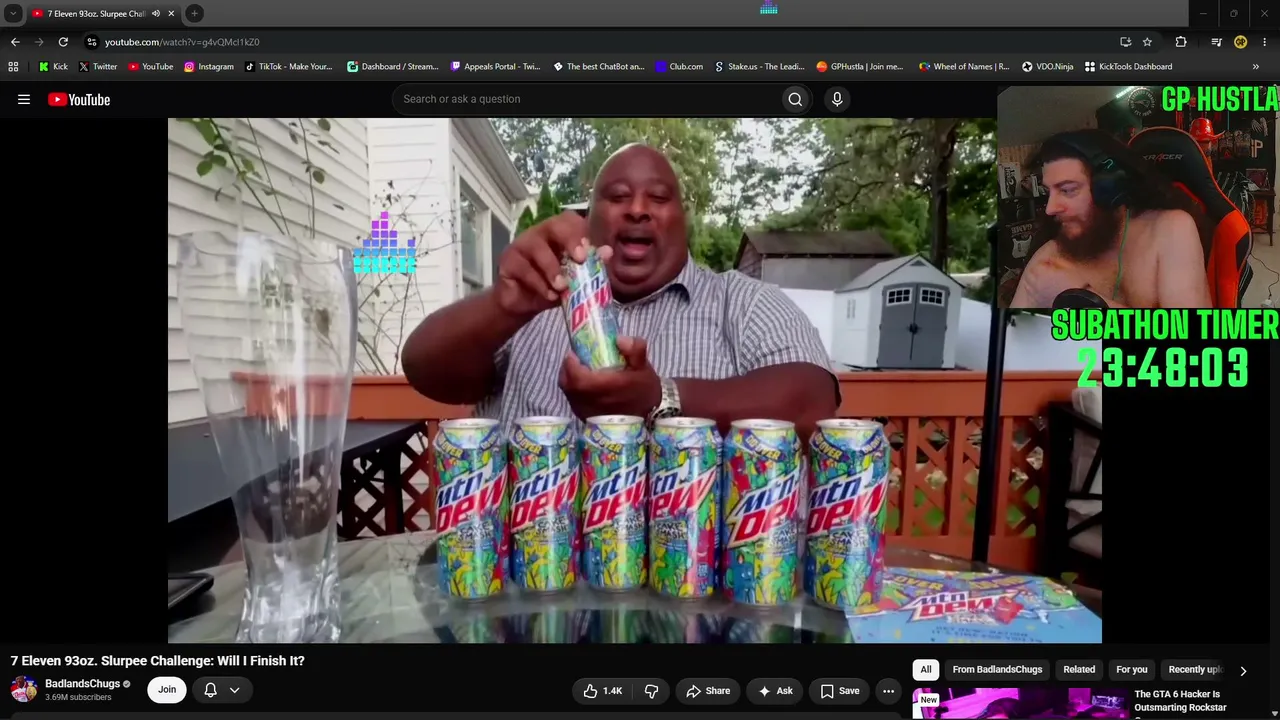Select the For you filter chip
This screenshot has height=720, width=1280.
tap(1132, 670)
